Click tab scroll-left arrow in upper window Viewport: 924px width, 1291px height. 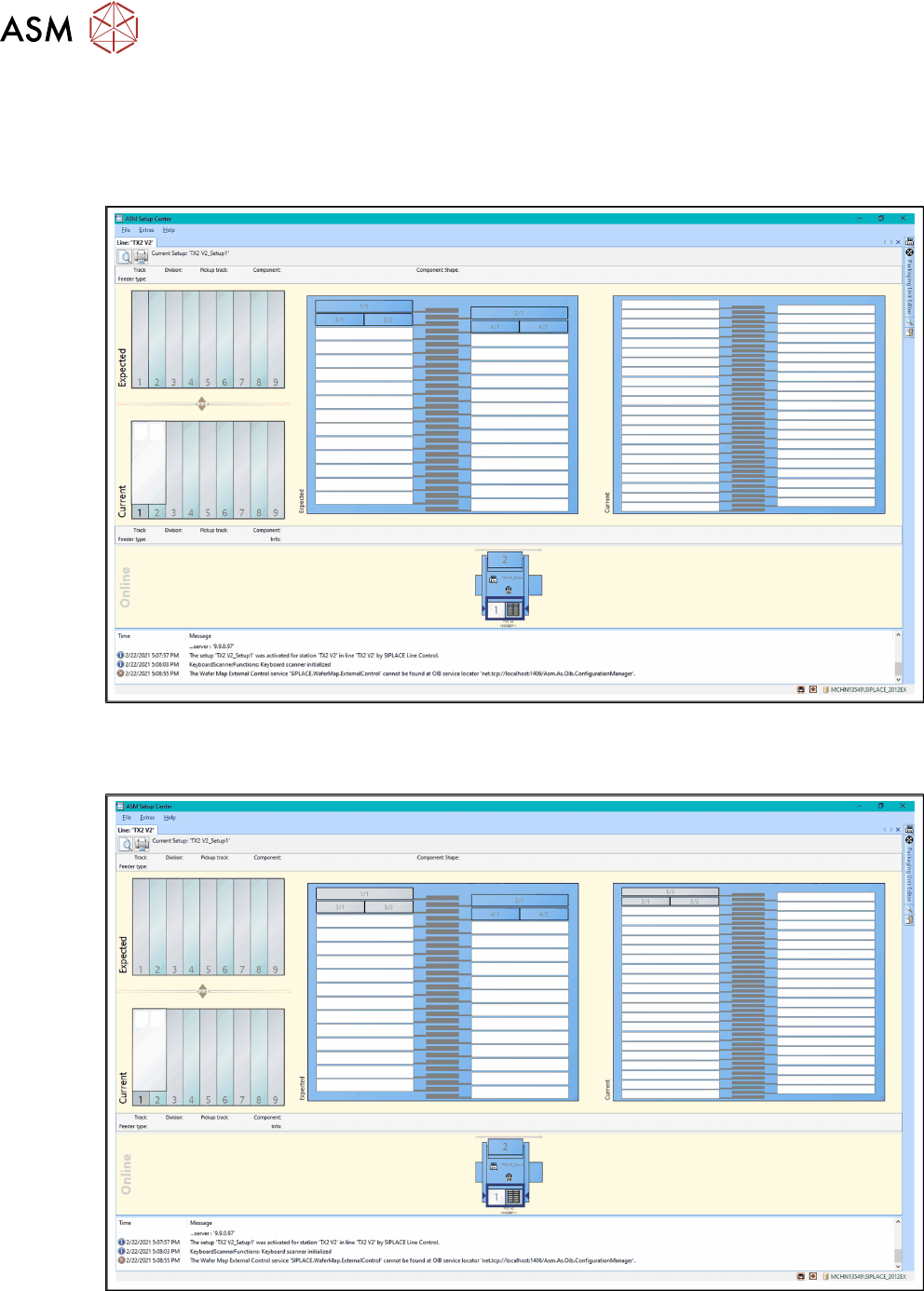(x=885, y=242)
